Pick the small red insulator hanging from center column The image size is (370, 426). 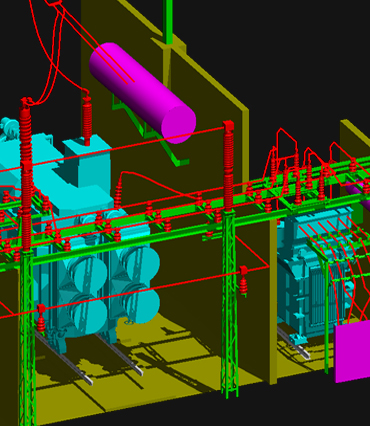point(244,281)
